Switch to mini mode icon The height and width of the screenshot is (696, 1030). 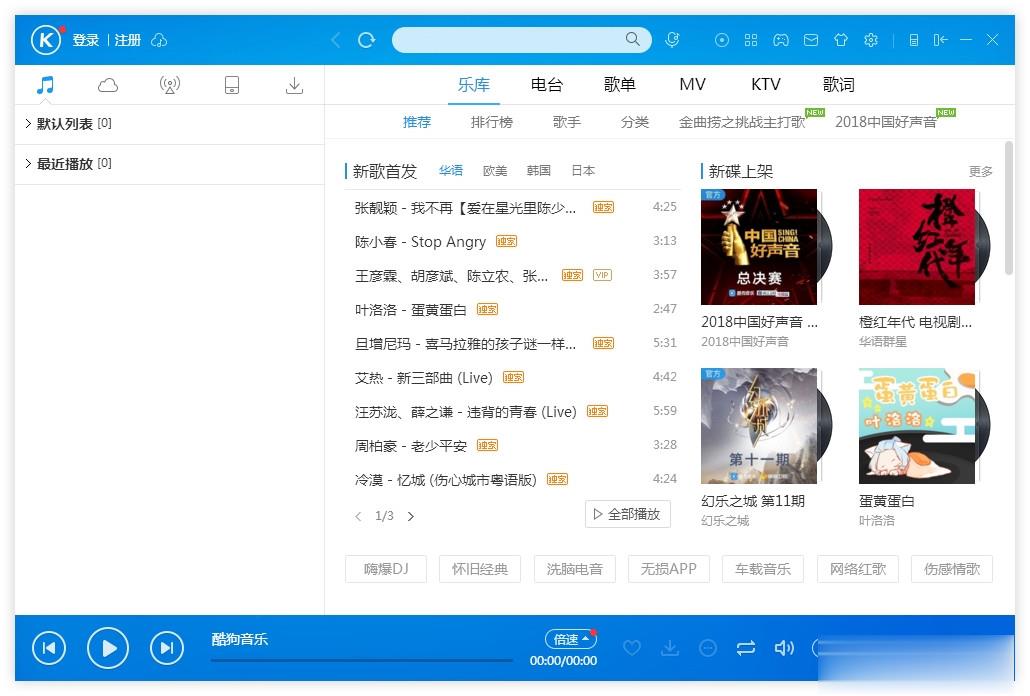[x=941, y=41]
